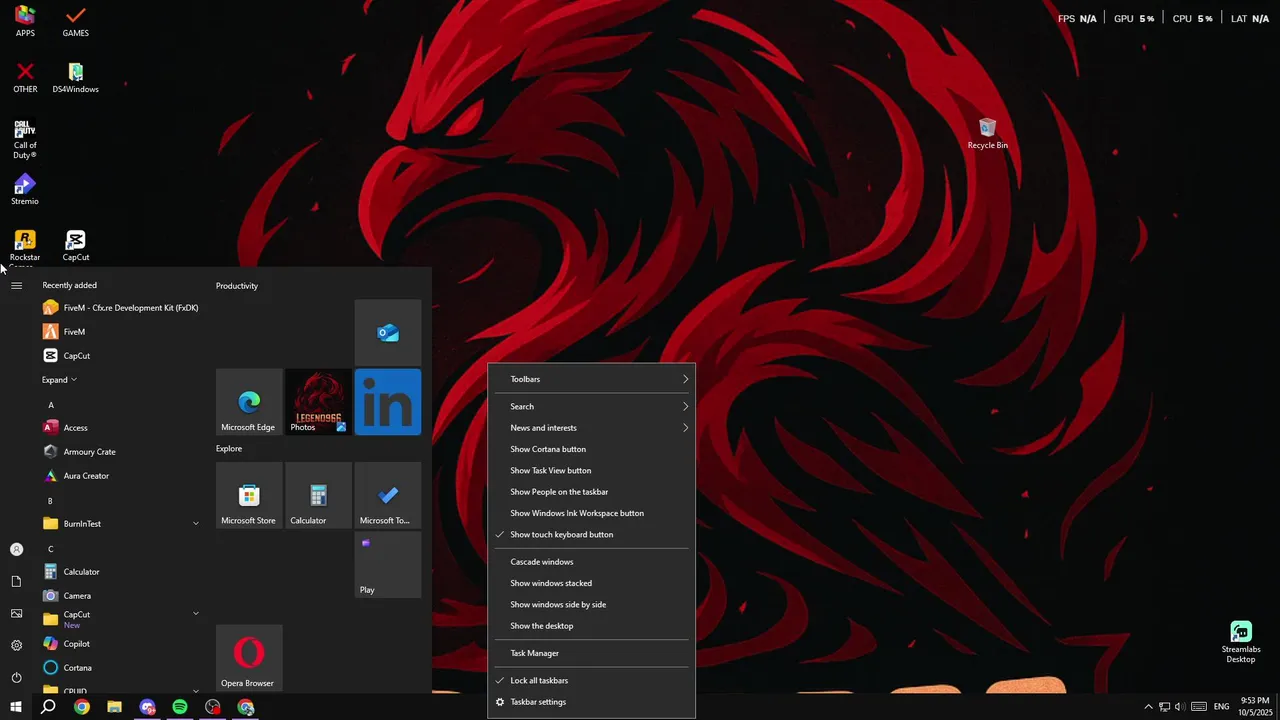Choose Show windows side by side
Image resolution: width=1280 pixels, height=720 pixels.
591,604
